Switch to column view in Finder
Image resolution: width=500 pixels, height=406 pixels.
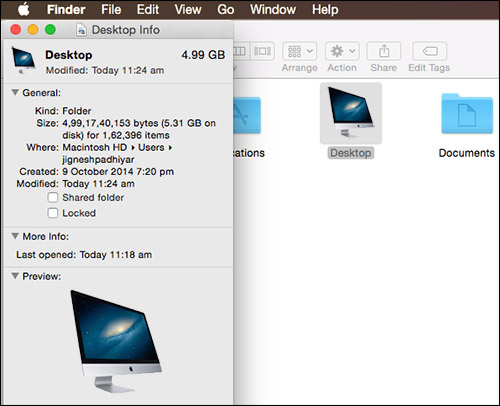pyautogui.click(x=240, y=51)
